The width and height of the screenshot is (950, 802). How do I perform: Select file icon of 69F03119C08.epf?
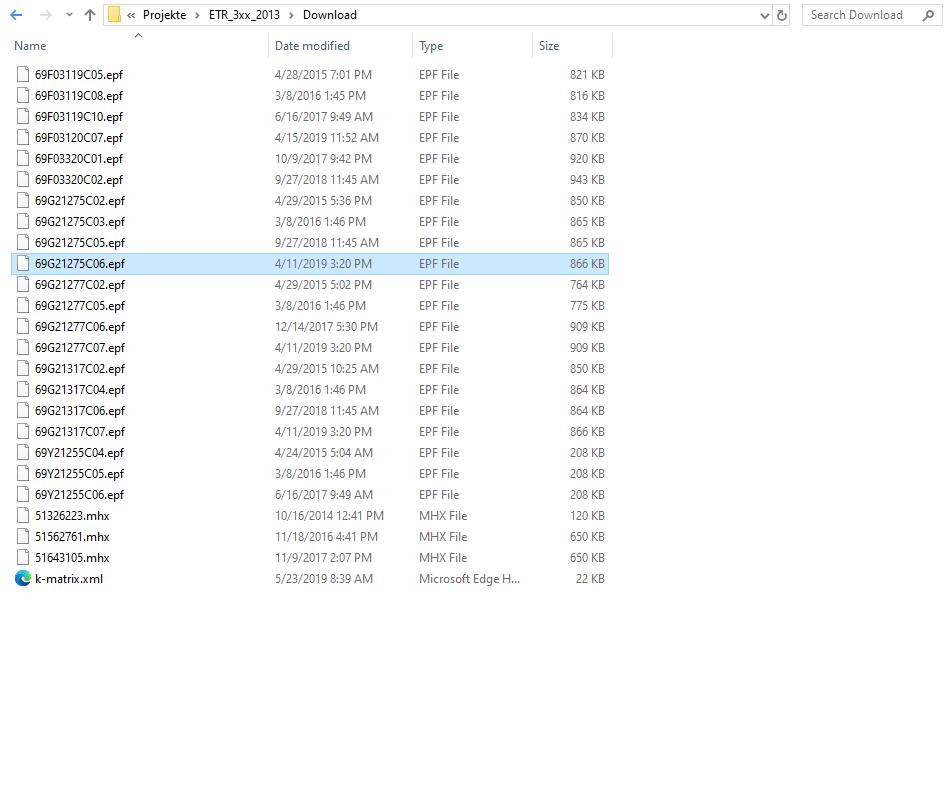pyautogui.click(x=23, y=96)
